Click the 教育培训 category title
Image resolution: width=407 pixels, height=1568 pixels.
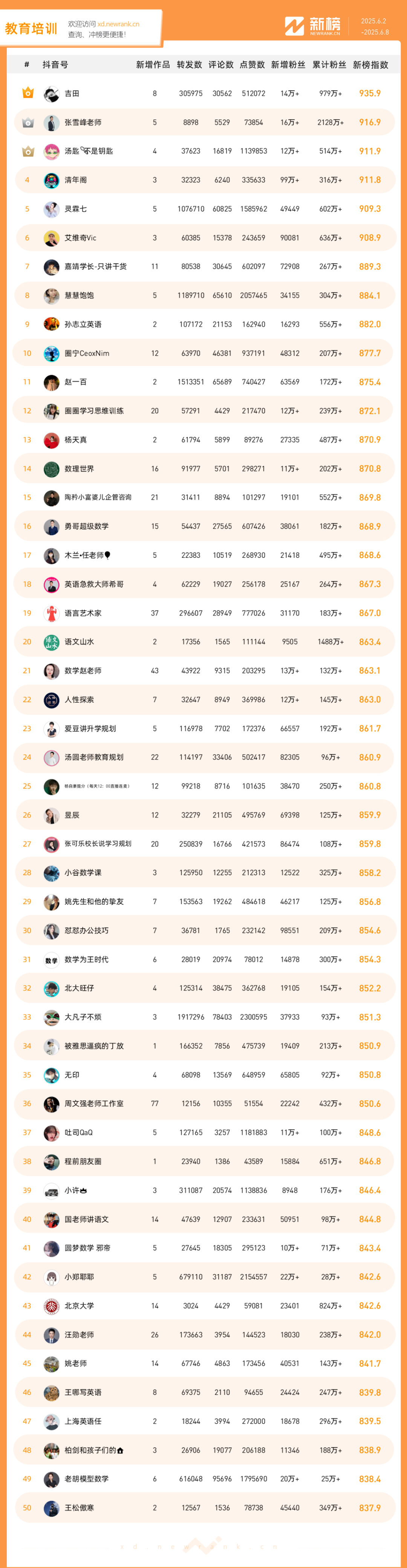pyautogui.click(x=31, y=29)
